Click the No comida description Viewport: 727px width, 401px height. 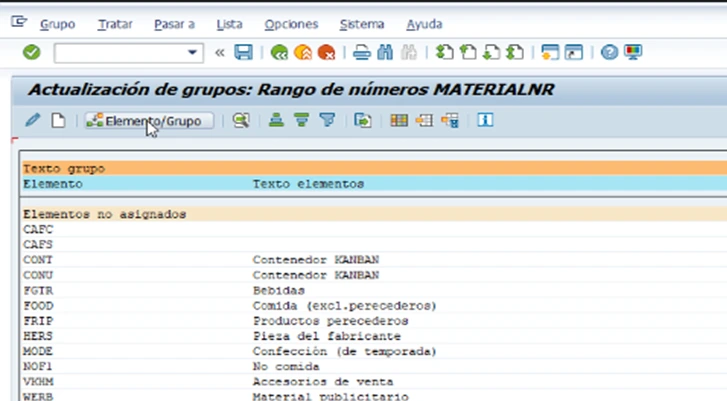tap(286, 367)
